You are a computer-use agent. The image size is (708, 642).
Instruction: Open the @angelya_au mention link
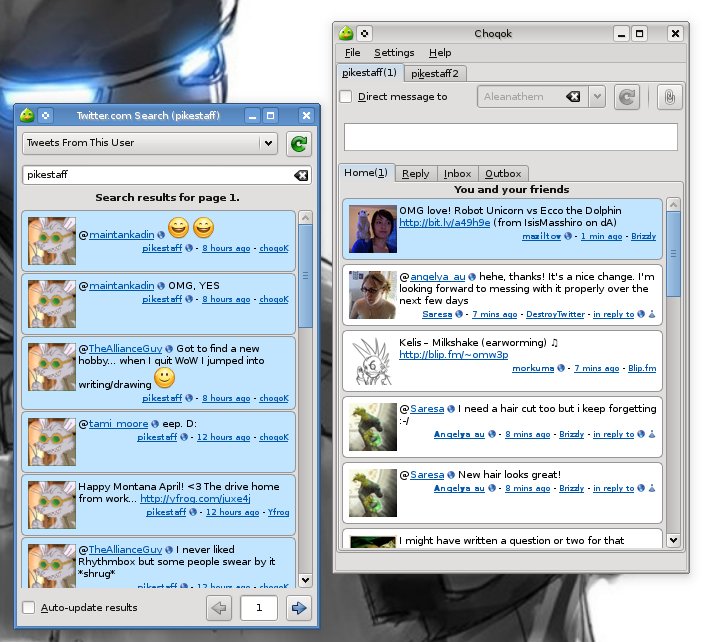tap(438, 277)
